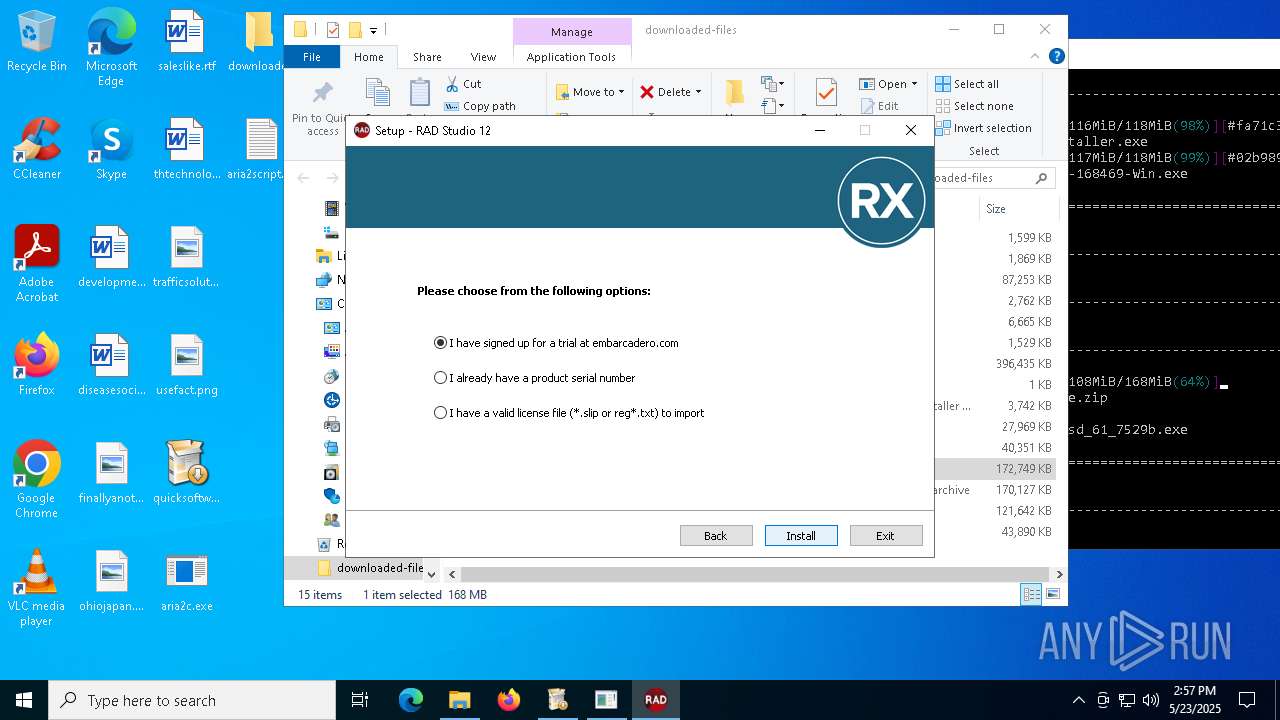Screen dimensions: 1280x720
Task: Open Recycle Bin desktop icon
Action: 37,42
